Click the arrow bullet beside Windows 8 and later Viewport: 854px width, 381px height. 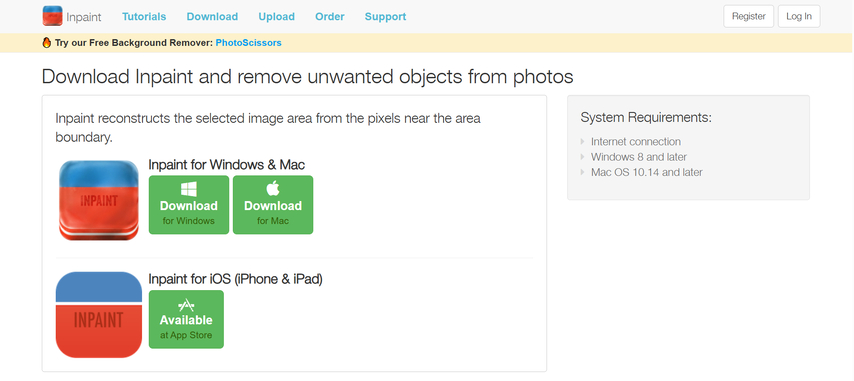pos(584,157)
